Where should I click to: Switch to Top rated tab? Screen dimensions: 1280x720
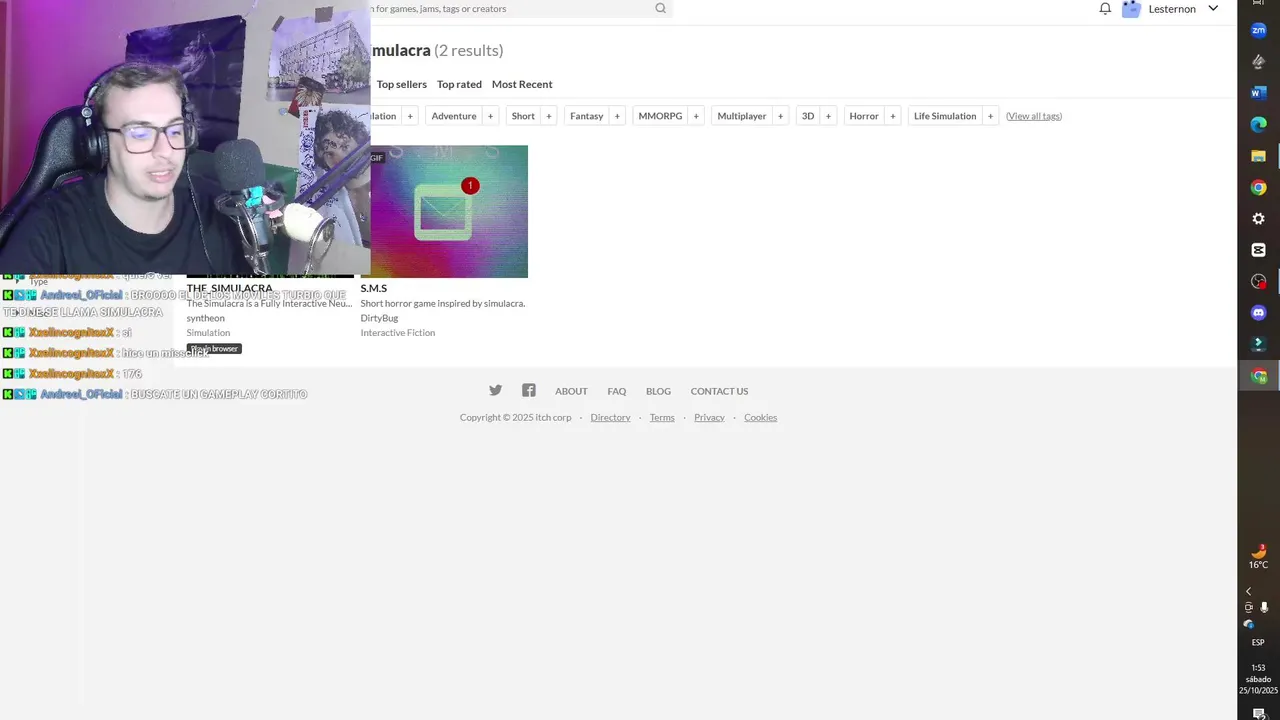459,84
